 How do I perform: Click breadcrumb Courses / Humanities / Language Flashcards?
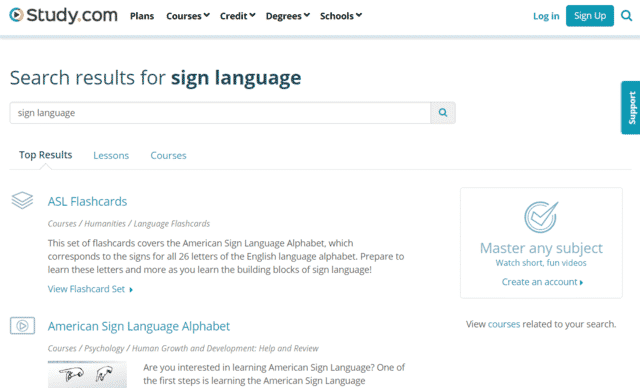(129, 224)
